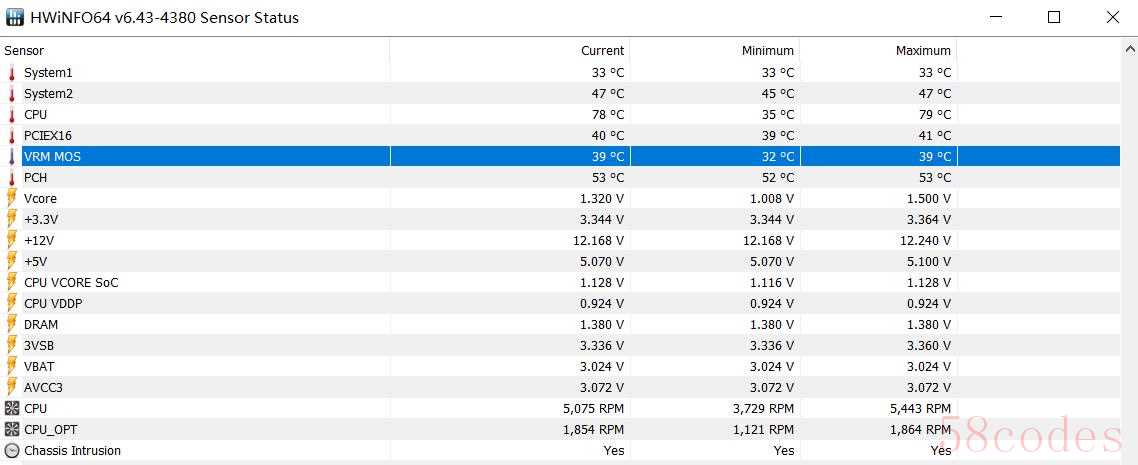
Task: Click the thermometer icon beside VRM MOS
Action: 12,157
